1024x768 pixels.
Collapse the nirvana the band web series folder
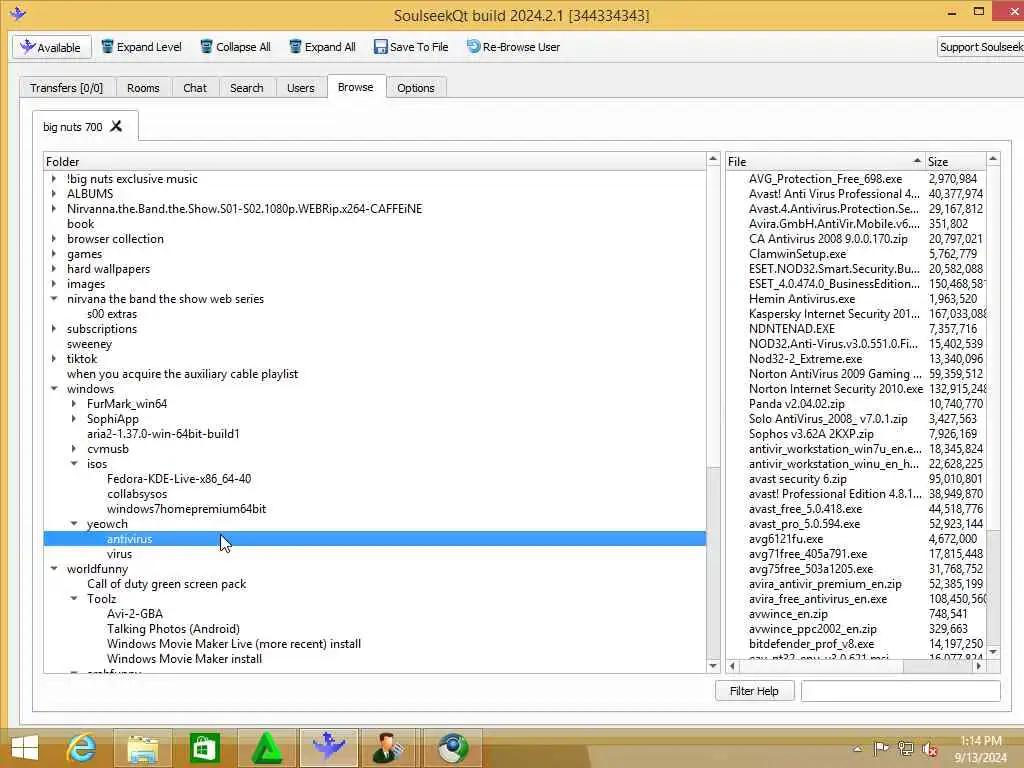54,298
